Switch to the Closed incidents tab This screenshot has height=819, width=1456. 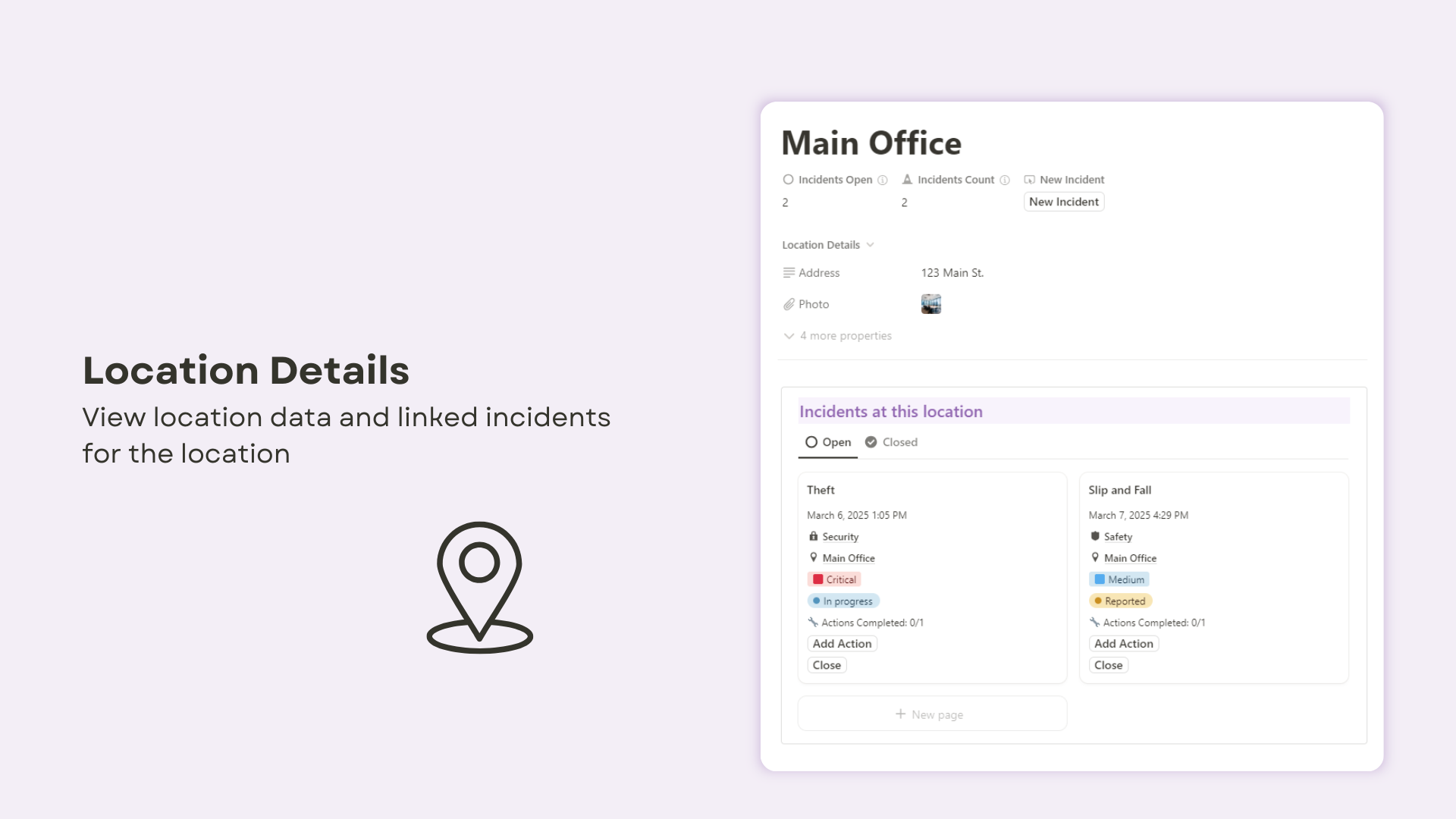pos(891,442)
